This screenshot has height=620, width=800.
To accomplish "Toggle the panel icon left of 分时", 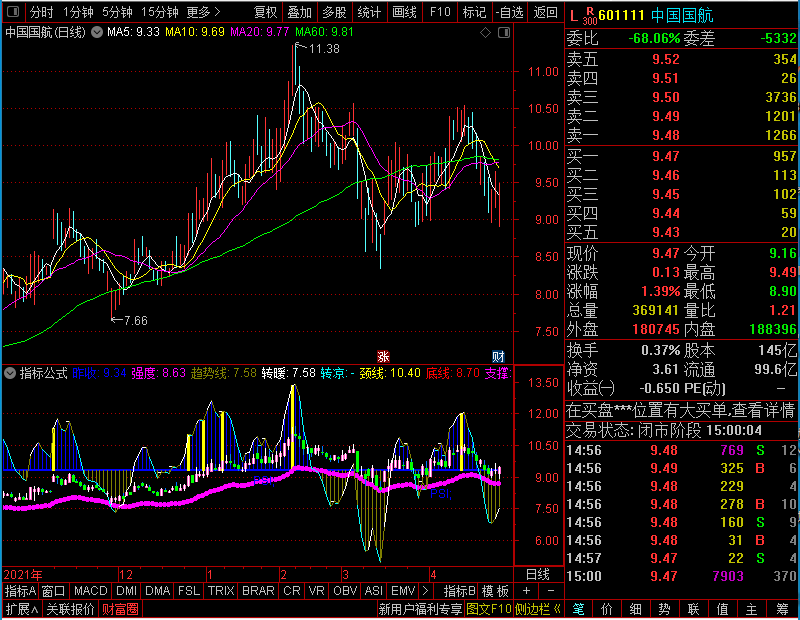I will pyautogui.click(x=13, y=11).
